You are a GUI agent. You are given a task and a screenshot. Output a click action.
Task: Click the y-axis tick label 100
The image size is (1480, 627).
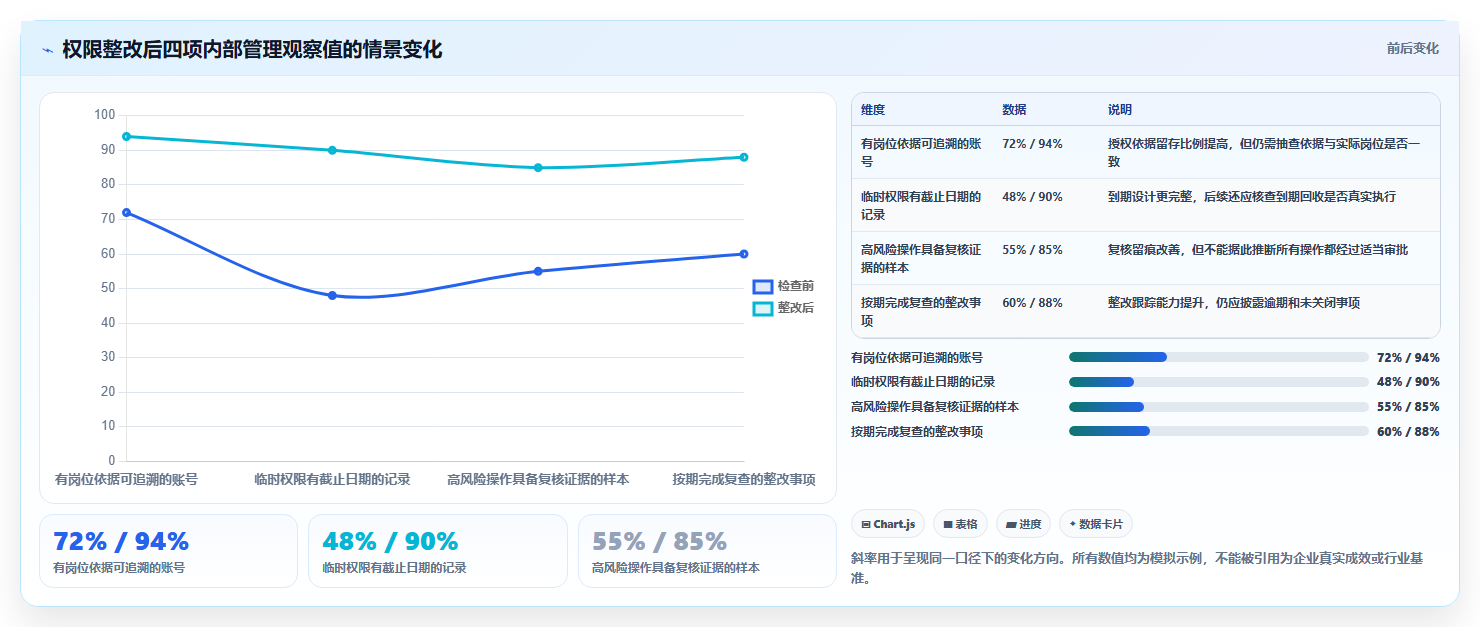pos(105,115)
